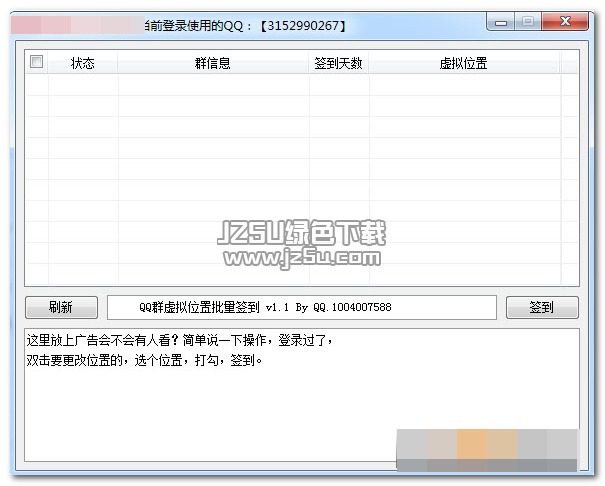
Task: Click the 刷新 refresh button
Action: coord(61,307)
